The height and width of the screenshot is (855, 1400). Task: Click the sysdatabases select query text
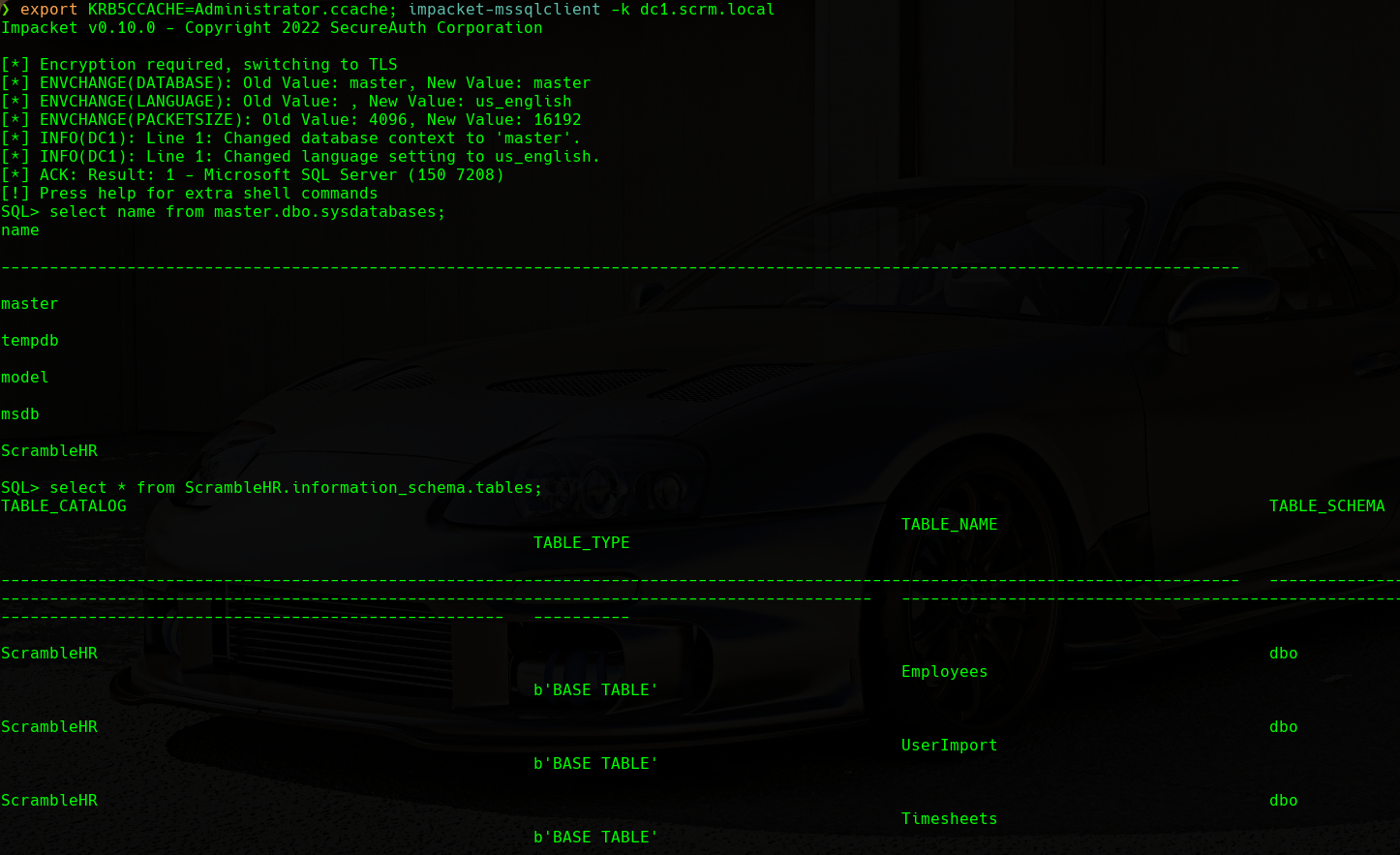247,212
